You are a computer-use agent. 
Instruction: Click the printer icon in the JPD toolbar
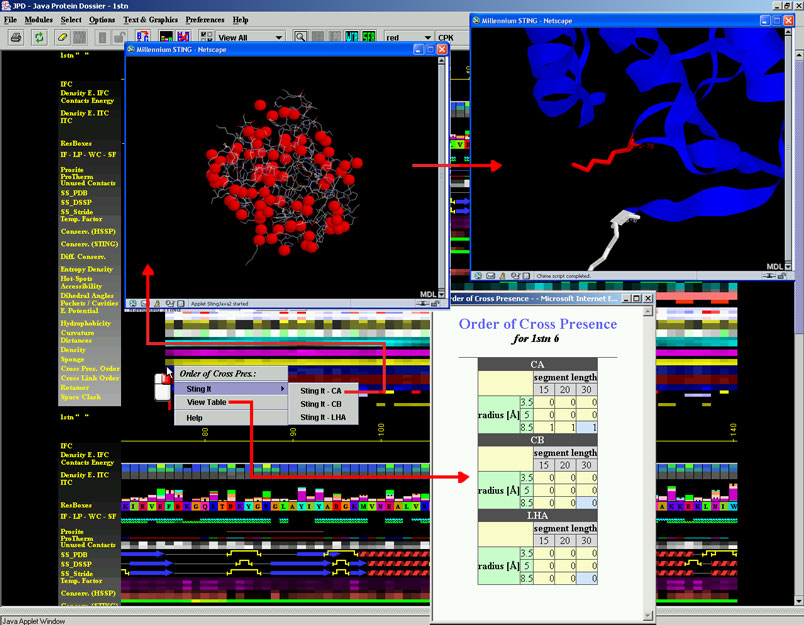[16, 37]
